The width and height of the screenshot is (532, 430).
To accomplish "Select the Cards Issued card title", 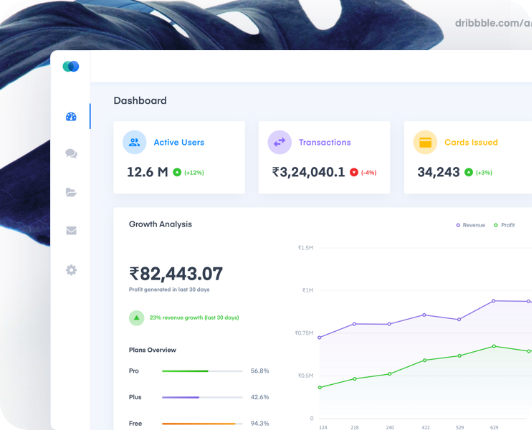I will [x=471, y=142].
